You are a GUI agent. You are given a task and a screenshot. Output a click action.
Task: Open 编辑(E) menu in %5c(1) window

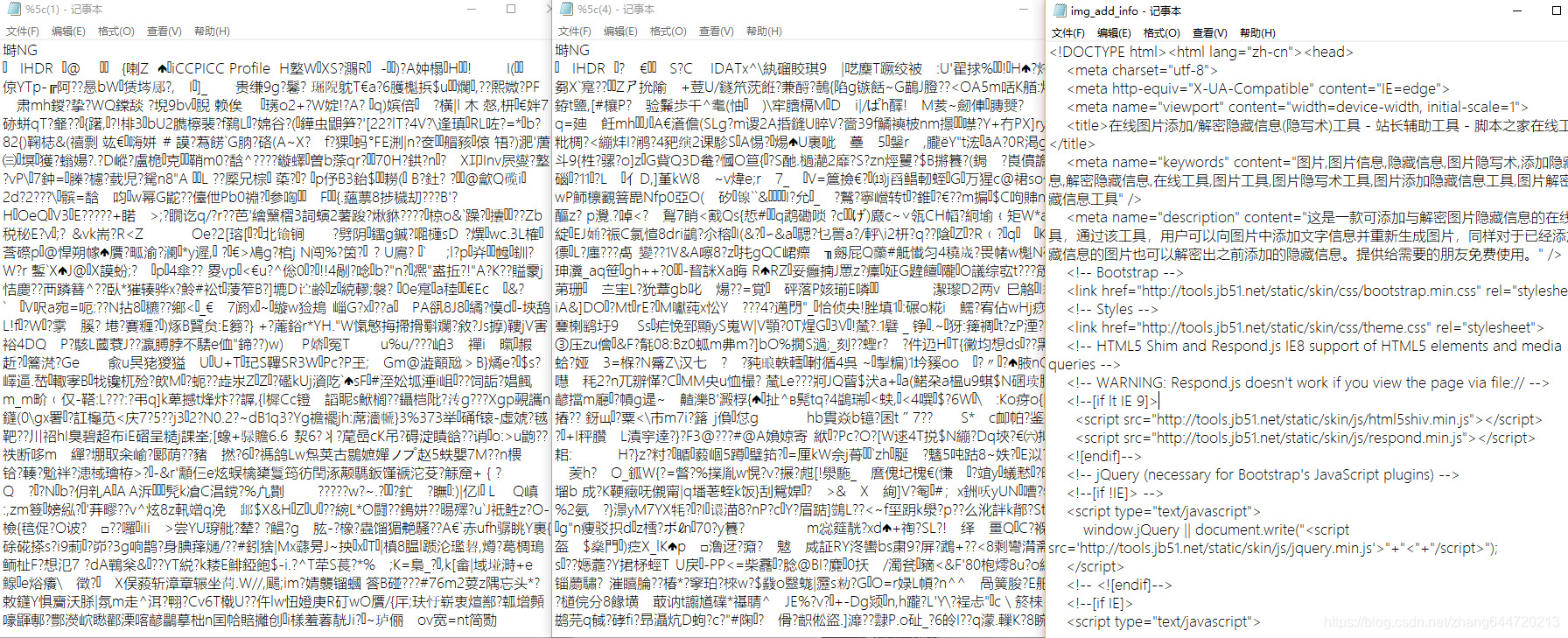pos(68,32)
